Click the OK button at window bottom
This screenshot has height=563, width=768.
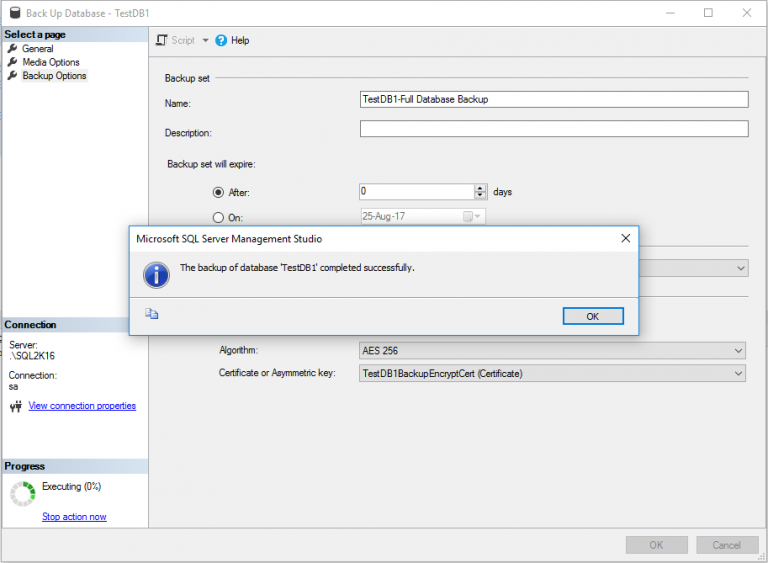click(656, 545)
